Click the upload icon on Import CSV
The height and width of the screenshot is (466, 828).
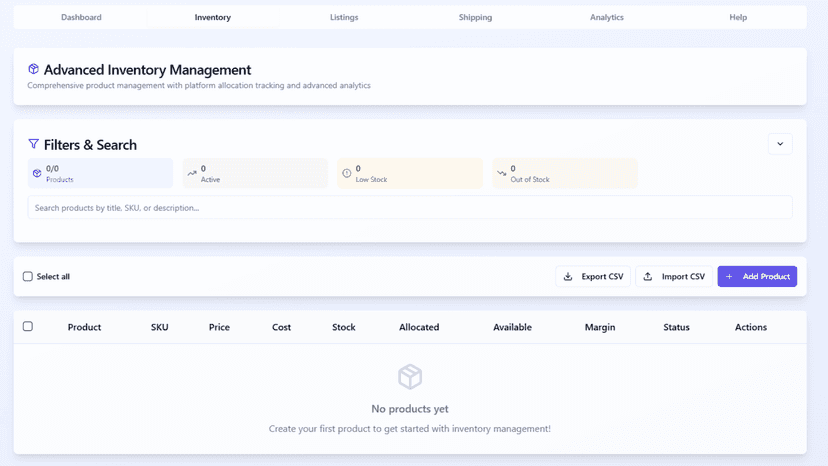tap(648, 276)
